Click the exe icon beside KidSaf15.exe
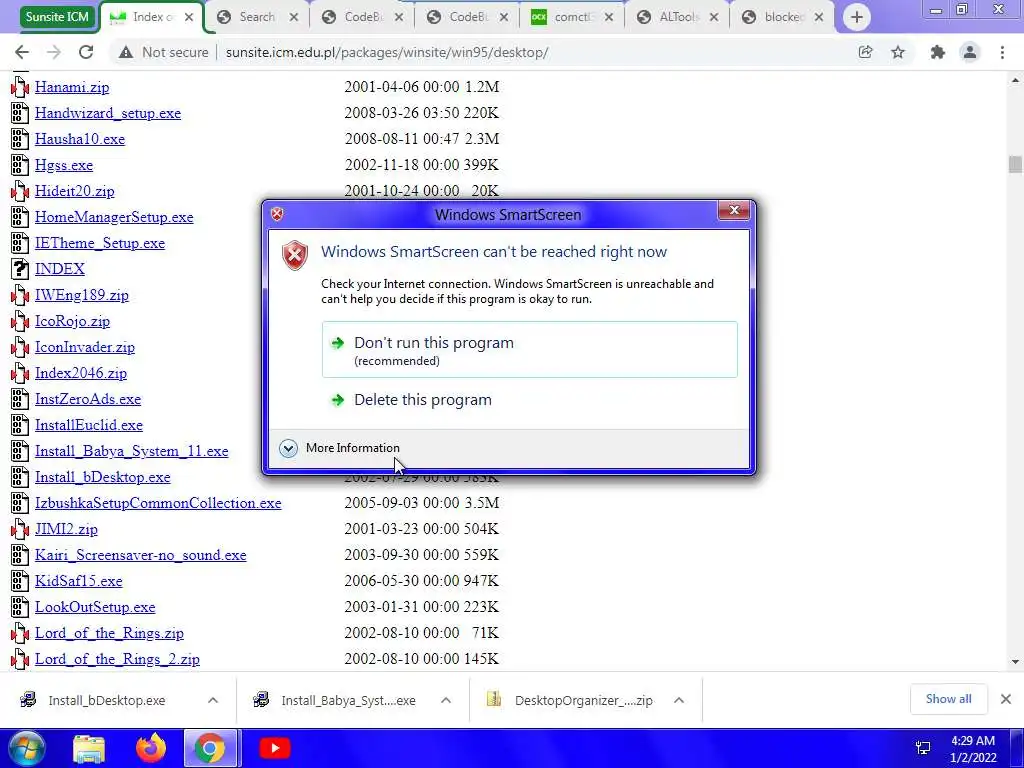 pos(20,581)
